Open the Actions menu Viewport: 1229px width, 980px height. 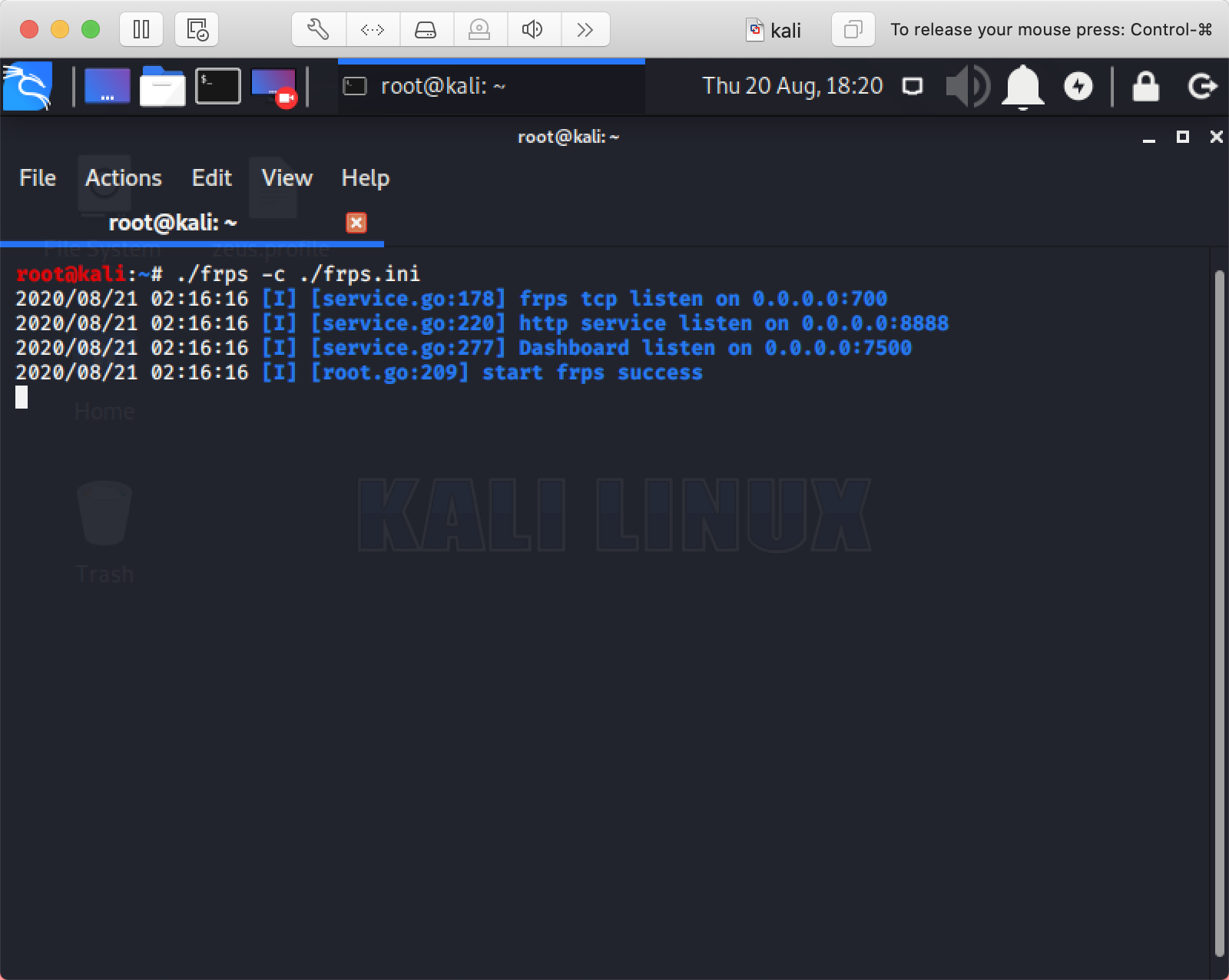(x=124, y=178)
